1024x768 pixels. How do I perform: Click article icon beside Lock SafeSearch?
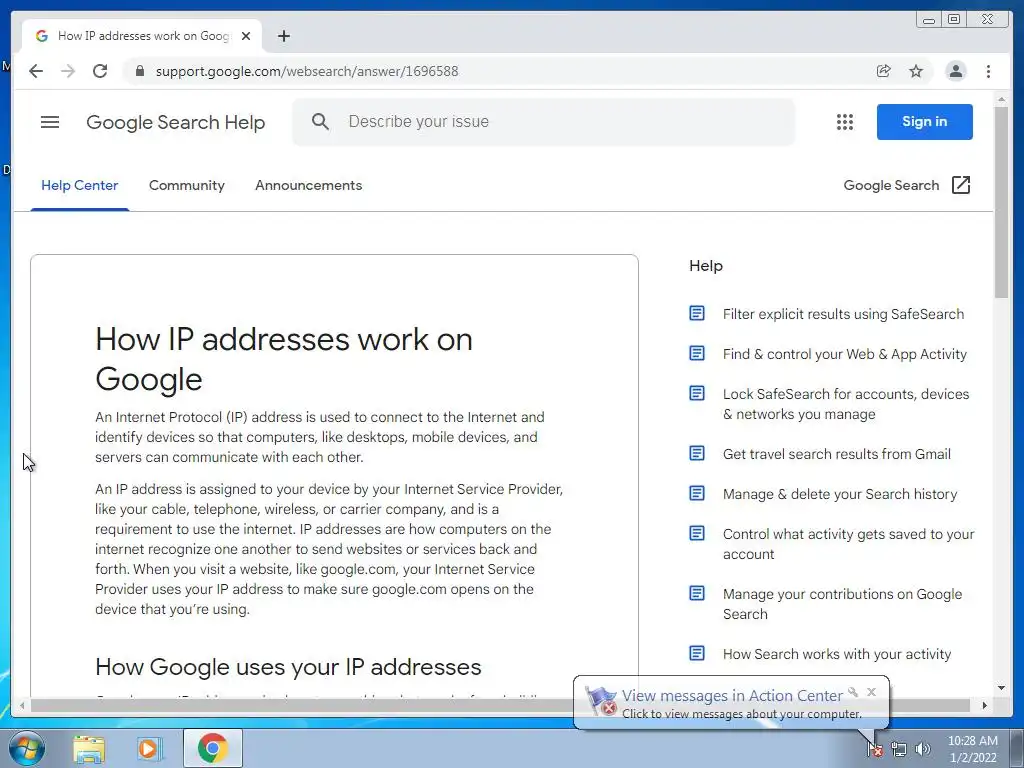pos(697,393)
